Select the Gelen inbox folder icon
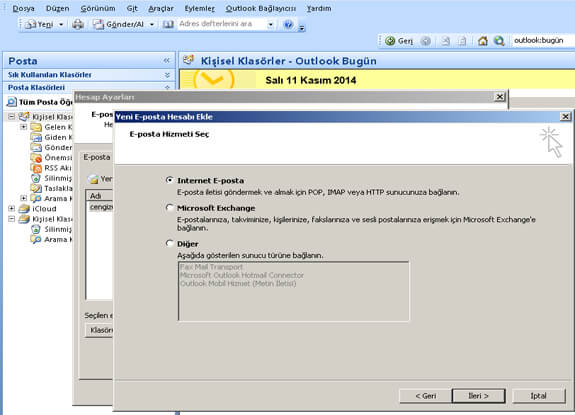This screenshot has width=575, height=415. 36,127
